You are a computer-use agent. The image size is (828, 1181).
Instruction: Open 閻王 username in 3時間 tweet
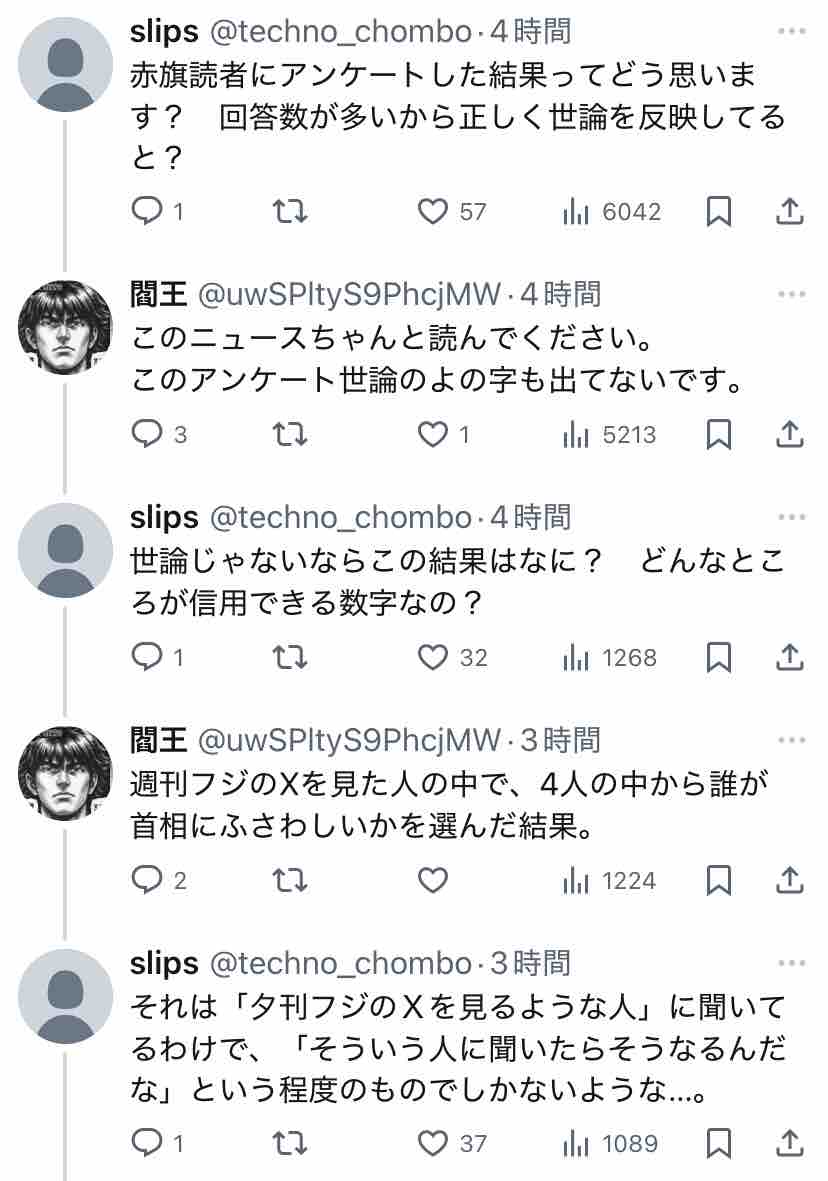(158, 740)
